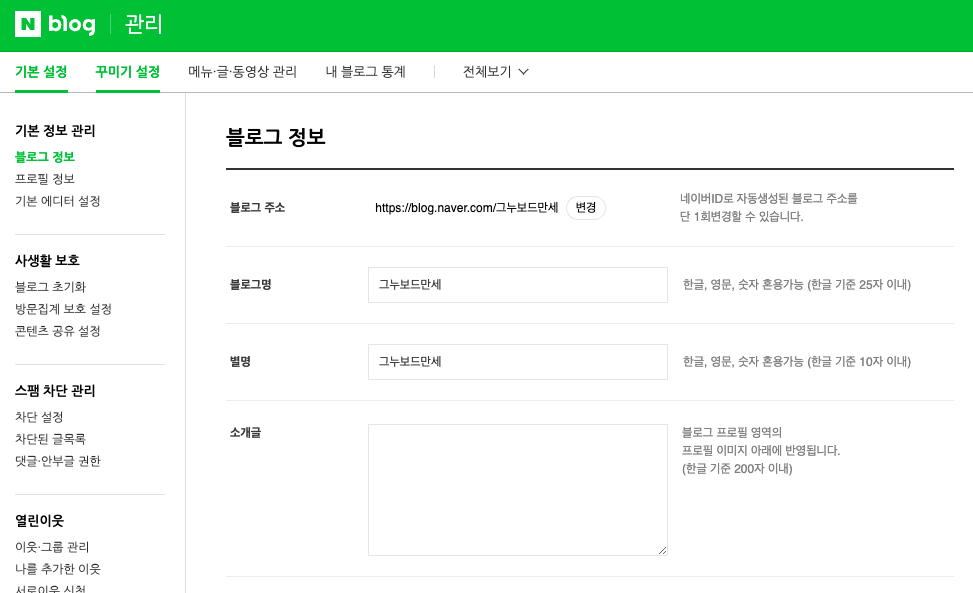Open 내 블로그 통계 tab
Screen dimensions: 973x593
tap(365, 72)
